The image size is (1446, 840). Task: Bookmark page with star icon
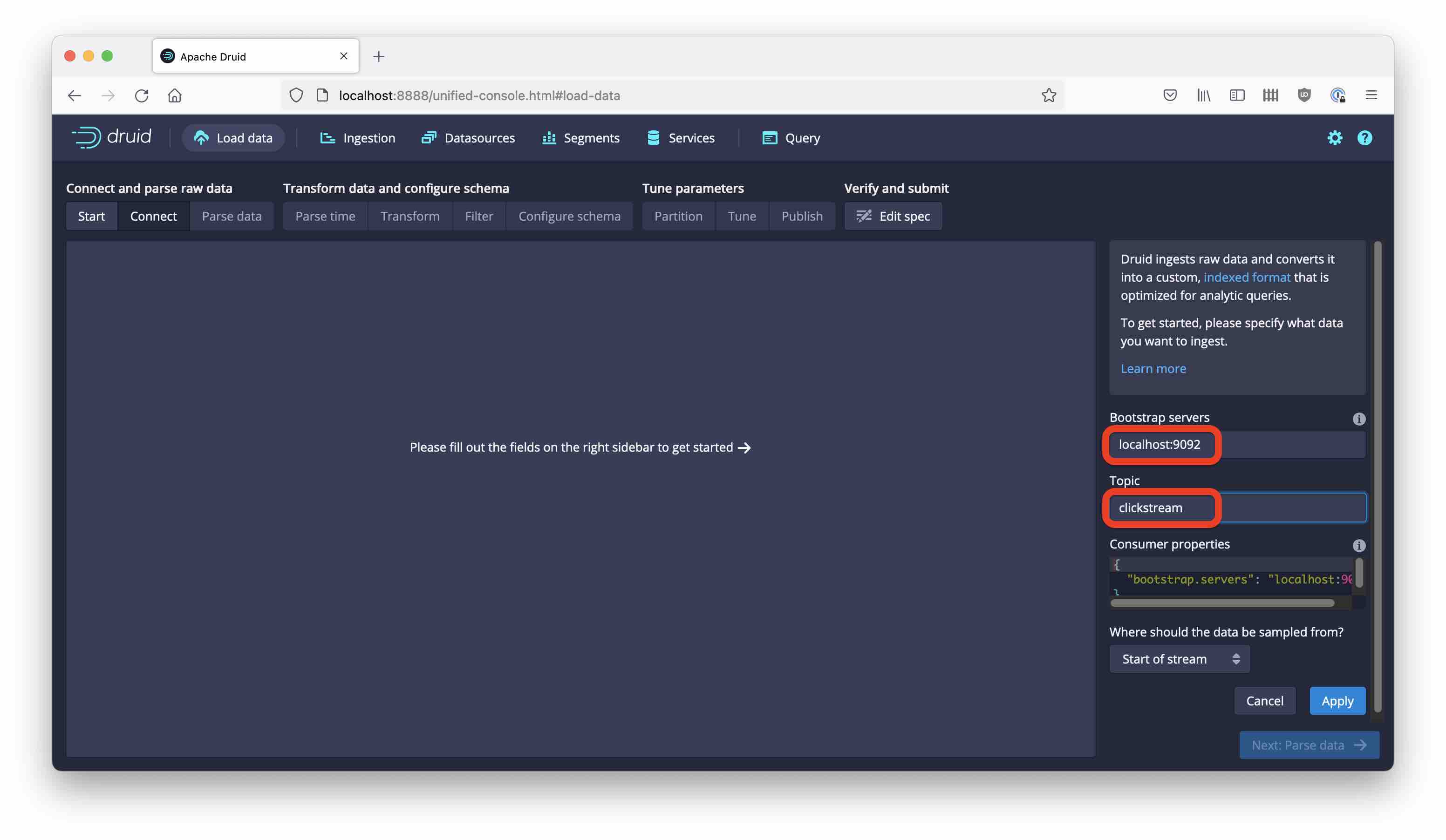pyautogui.click(x=1048, y=95)
